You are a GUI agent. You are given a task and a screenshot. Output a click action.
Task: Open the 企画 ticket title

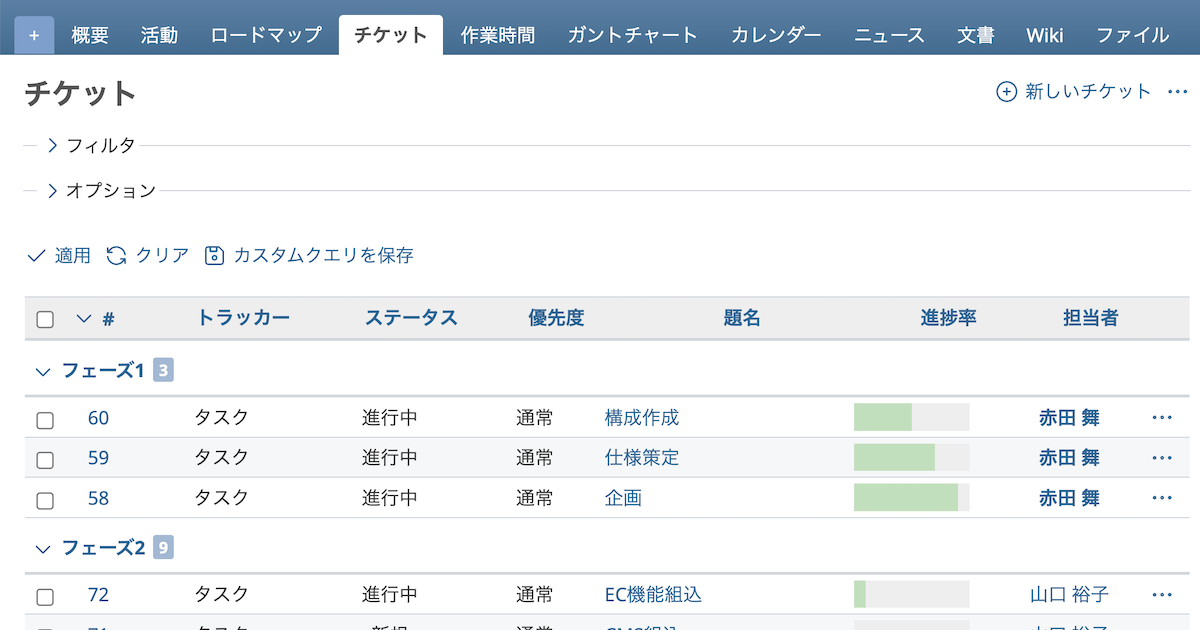coord(623,498)
